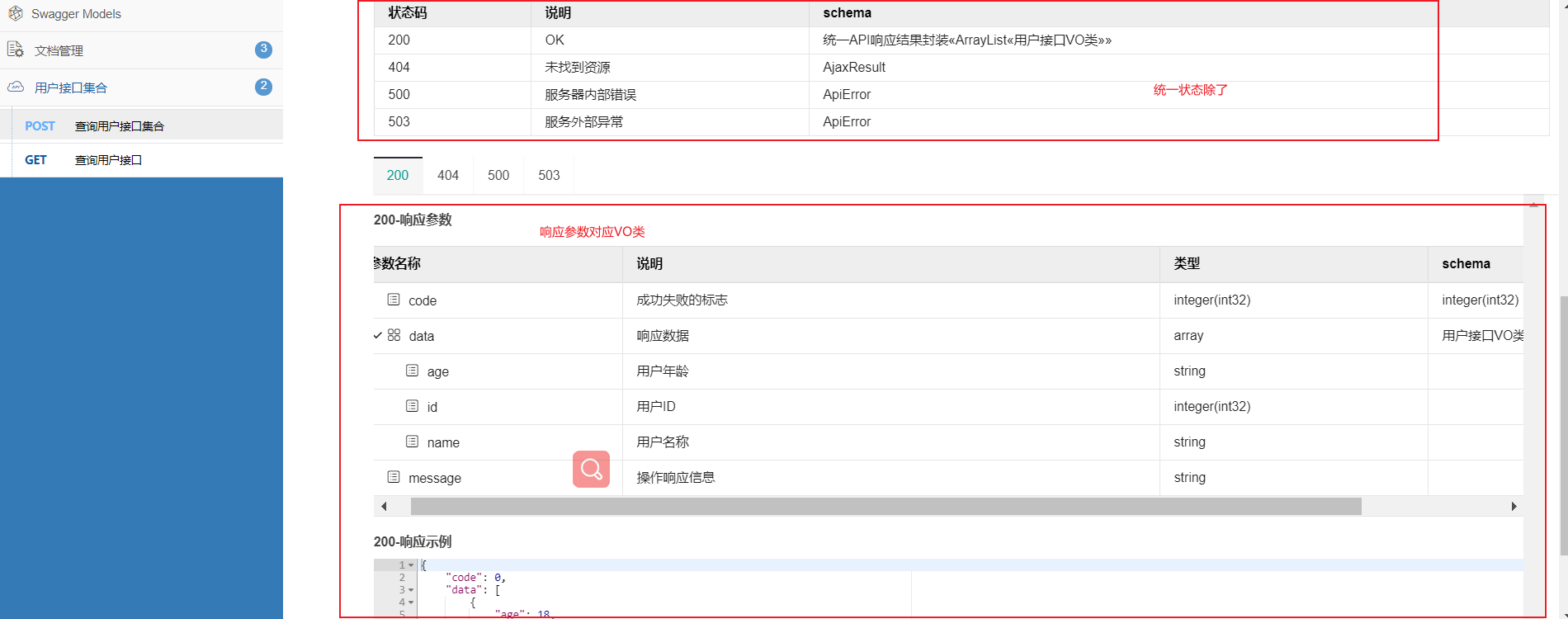The width and height of the screenshot is (1568, 619).
Task: Click the name field row icon
Action: click(x=412, y=442)
